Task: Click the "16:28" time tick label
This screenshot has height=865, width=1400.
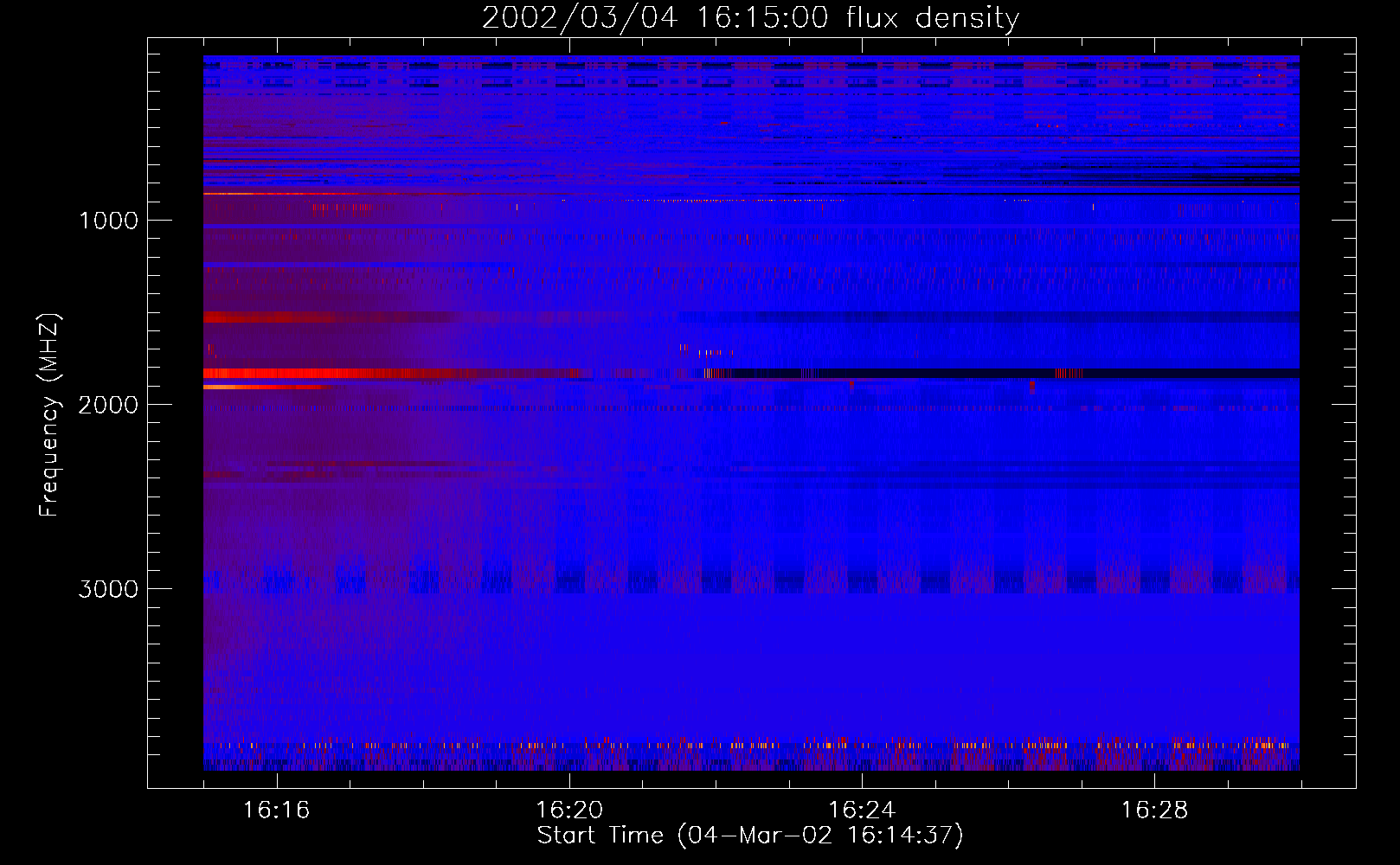Action: coord(1154,810)
